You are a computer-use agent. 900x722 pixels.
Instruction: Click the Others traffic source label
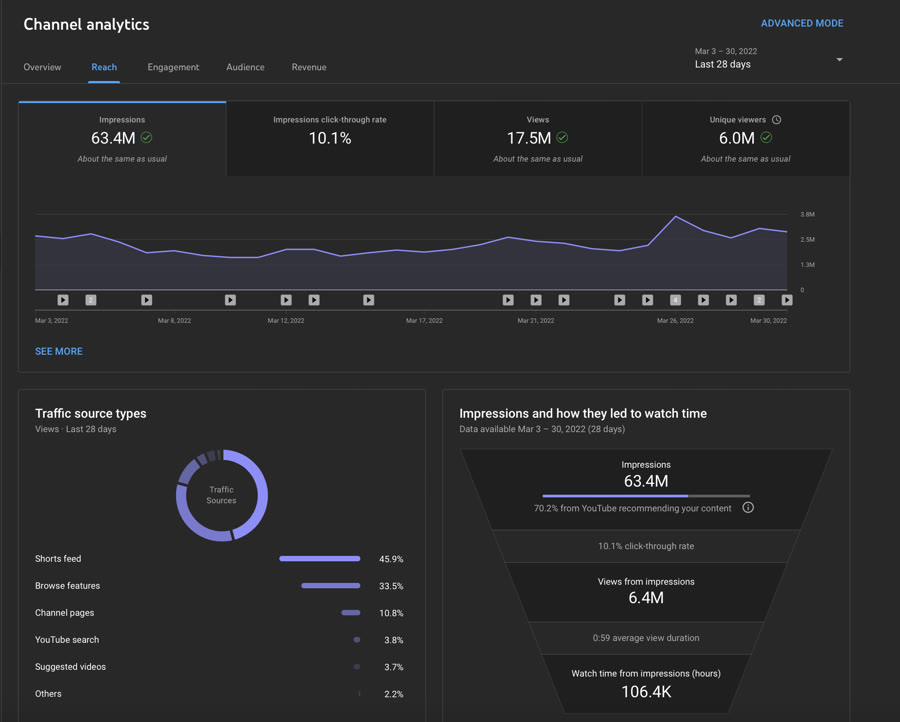[x=48, y=693]
